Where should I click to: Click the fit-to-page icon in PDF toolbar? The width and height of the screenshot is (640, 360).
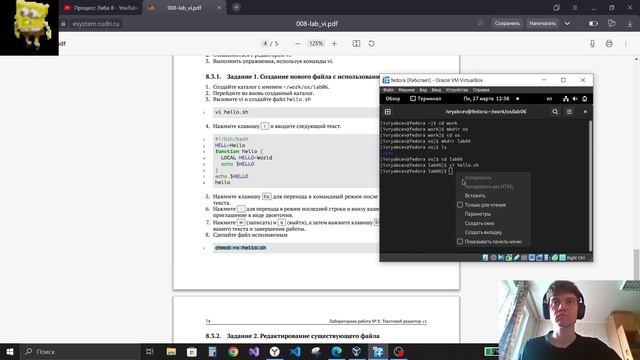coord(356,43)
